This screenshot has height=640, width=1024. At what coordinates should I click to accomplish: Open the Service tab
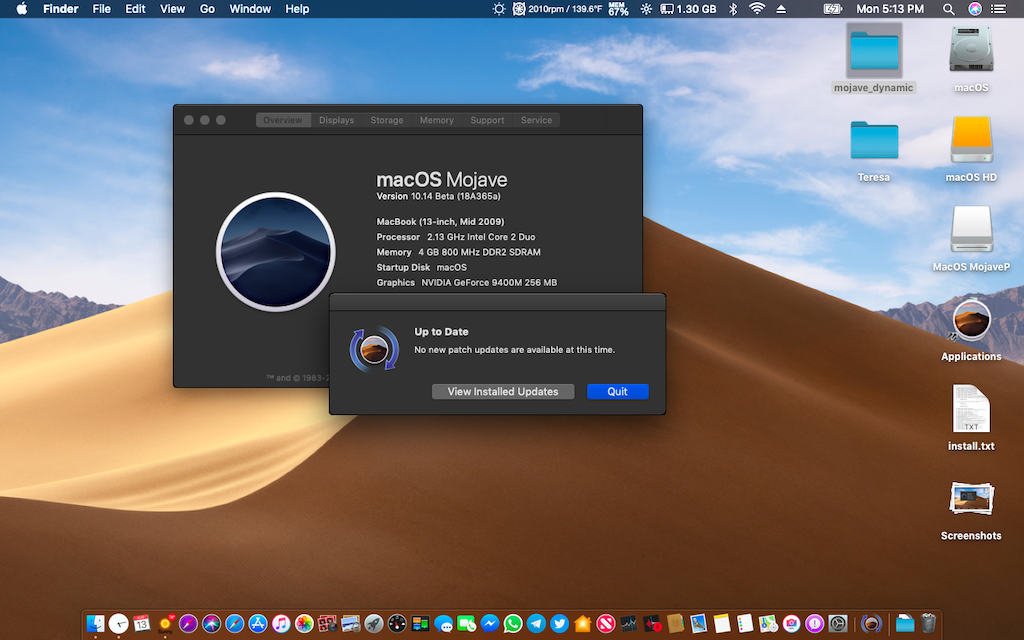point(536,120)
